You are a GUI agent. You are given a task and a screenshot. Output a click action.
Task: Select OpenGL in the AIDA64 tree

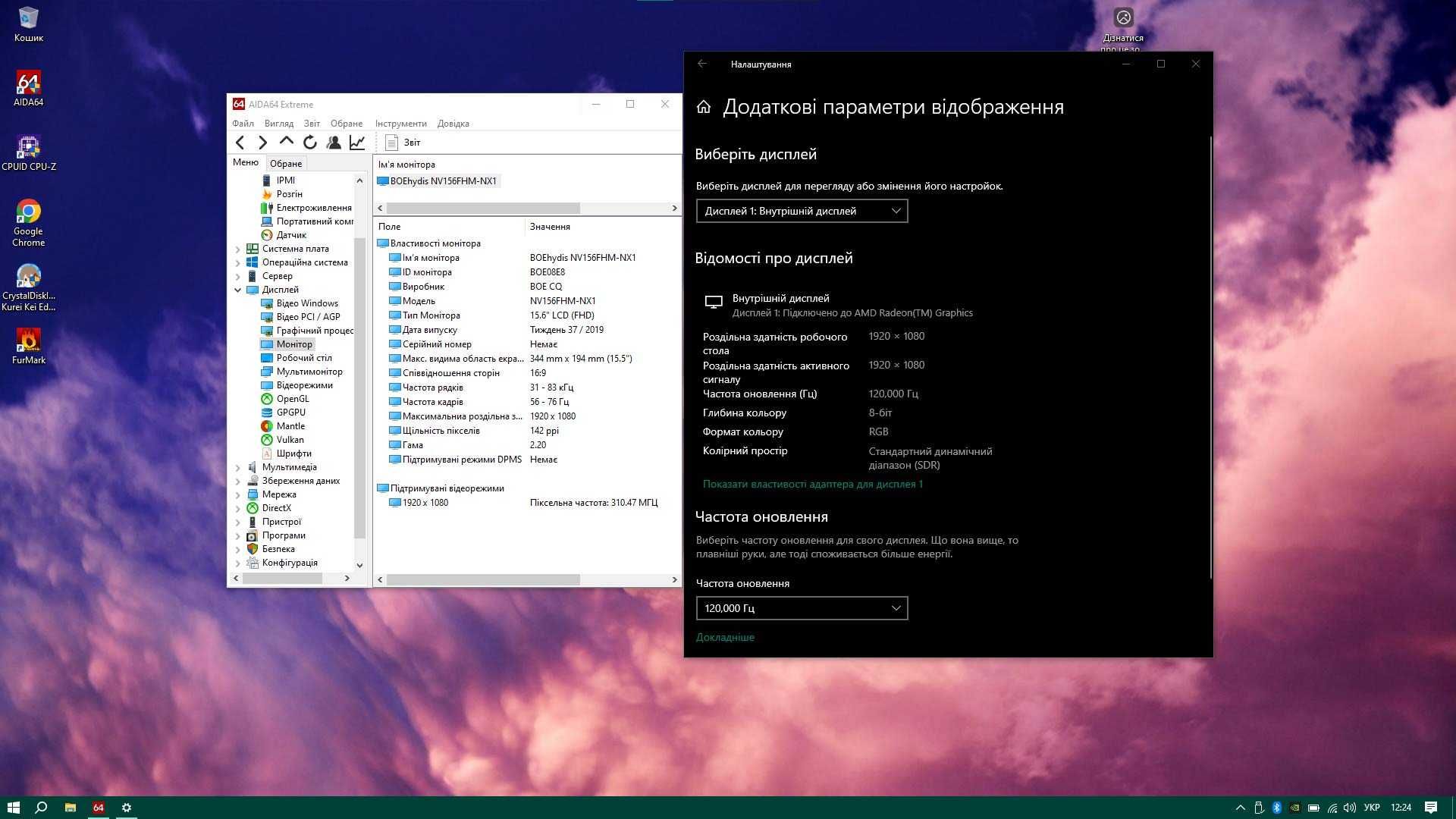pyautogui.click(x=292, y=399)
